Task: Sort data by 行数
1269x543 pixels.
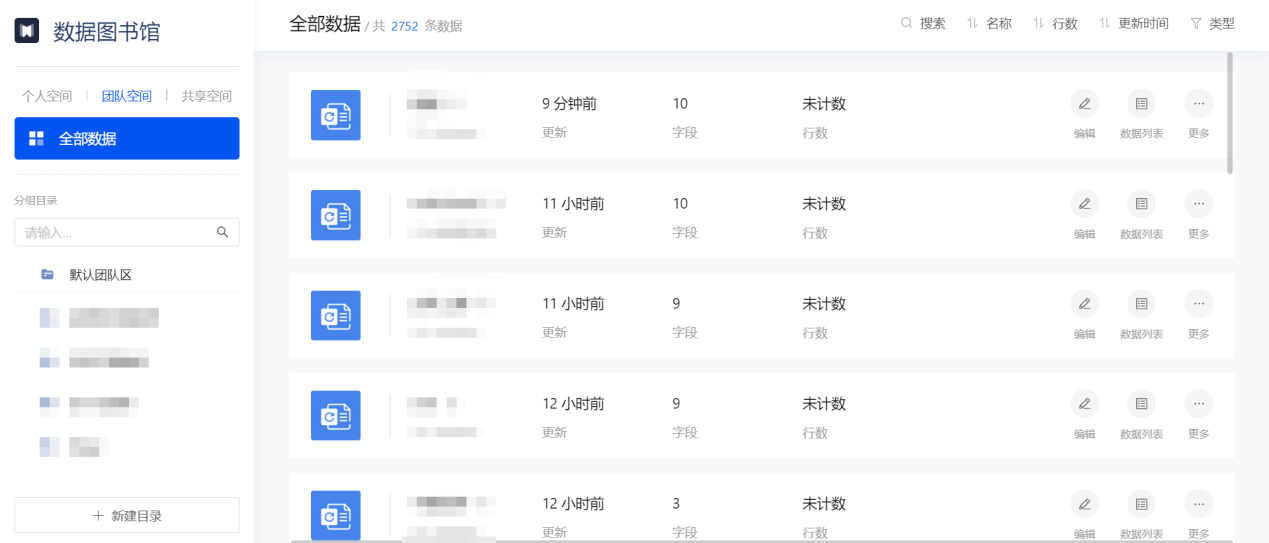Action: point(1055,23)
